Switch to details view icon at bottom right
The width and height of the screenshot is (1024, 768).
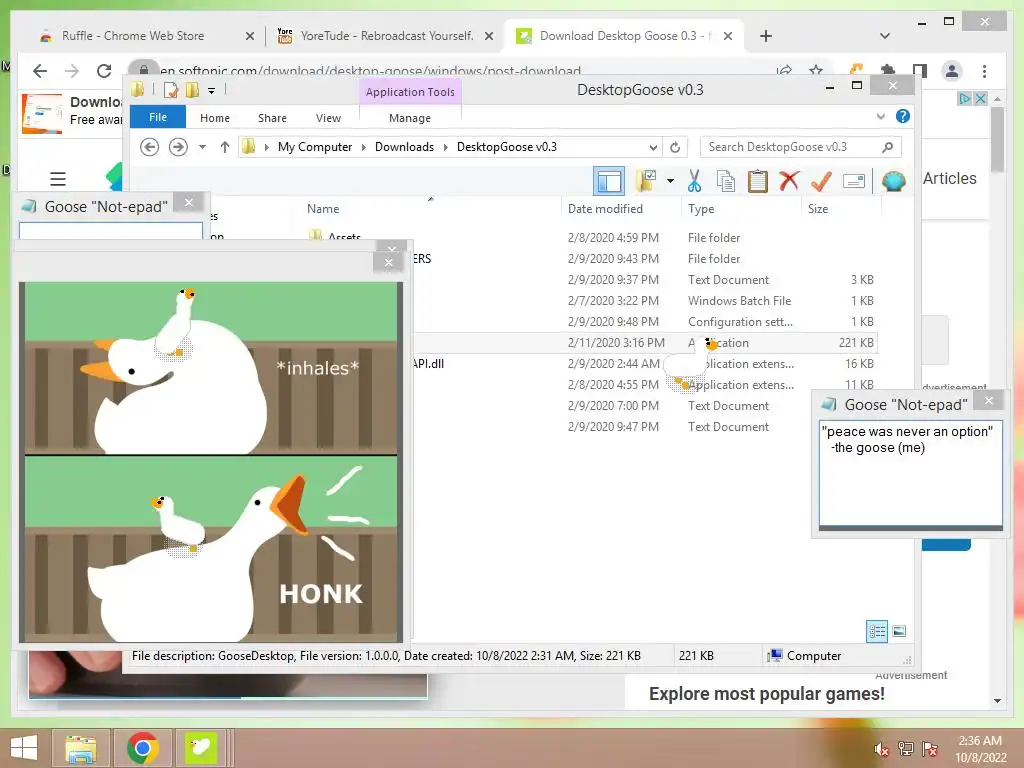click(x=877, y=631)
